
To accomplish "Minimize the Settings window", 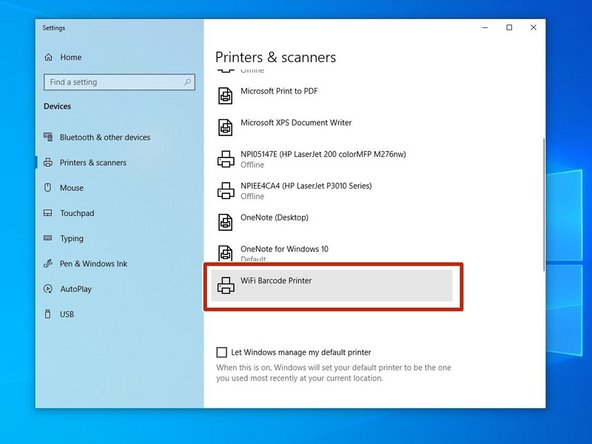I will click(x=485, y=28).
